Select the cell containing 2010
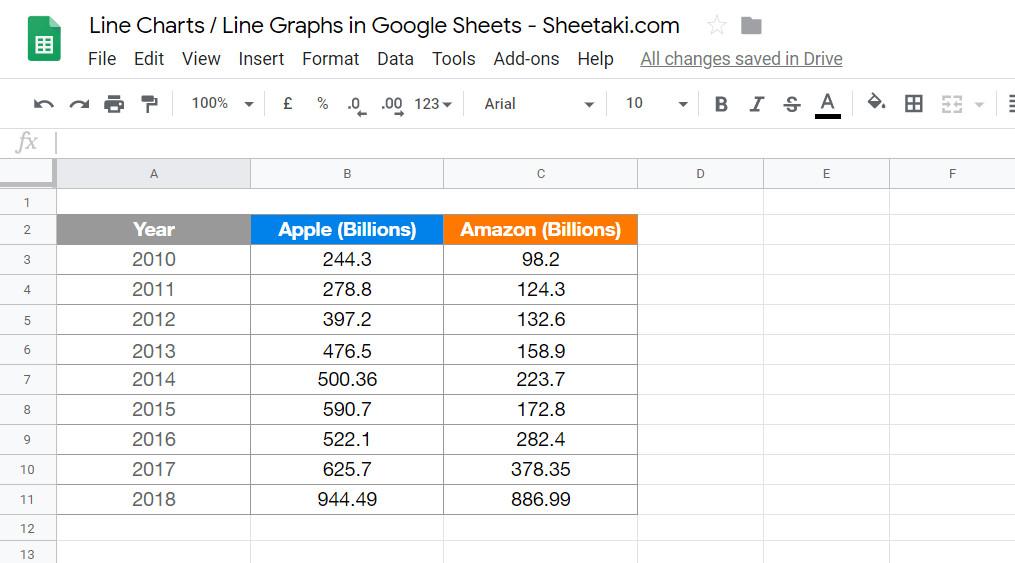Viewport: 1015px width, 563px height. [153, 259]
